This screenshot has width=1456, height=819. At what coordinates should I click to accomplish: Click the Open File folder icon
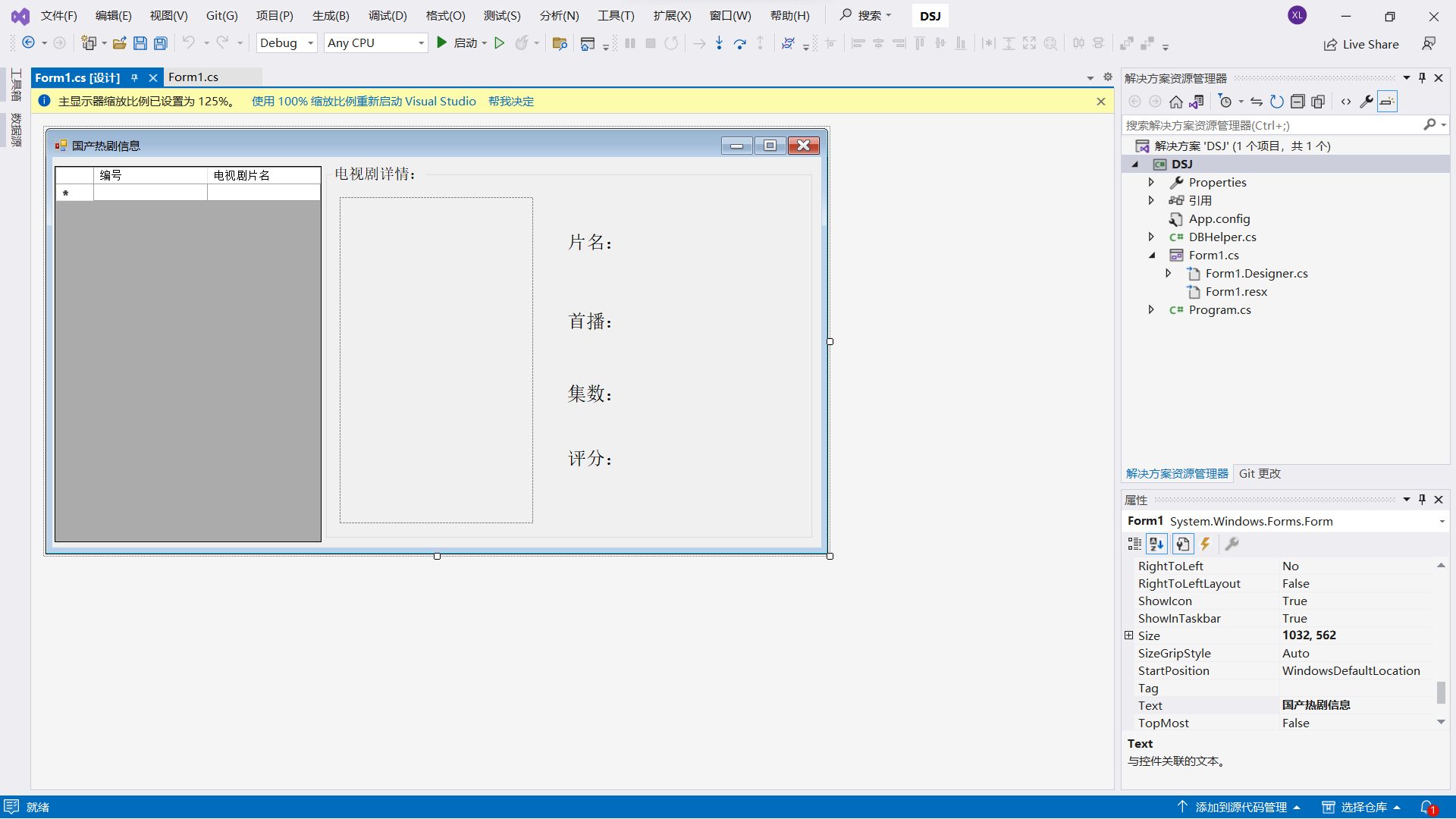(119, 43)
